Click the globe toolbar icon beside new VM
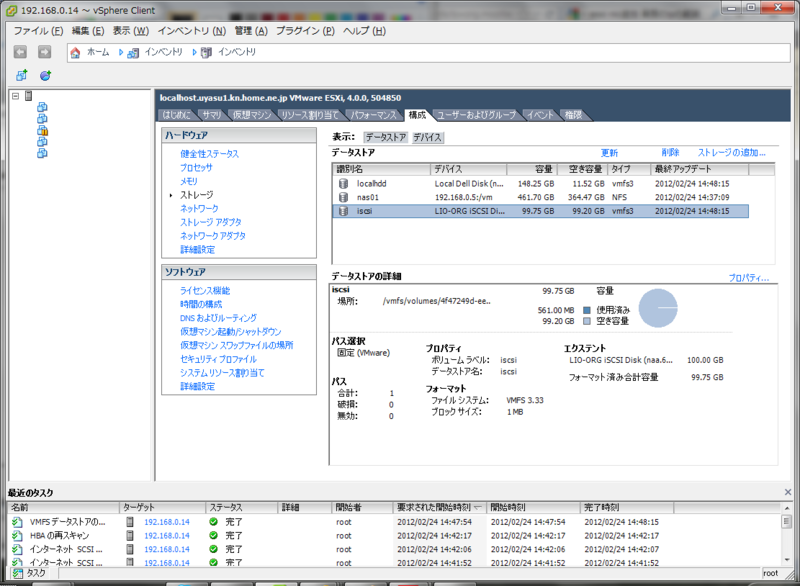The image size is (800, 586). click(x=45, y=75)
